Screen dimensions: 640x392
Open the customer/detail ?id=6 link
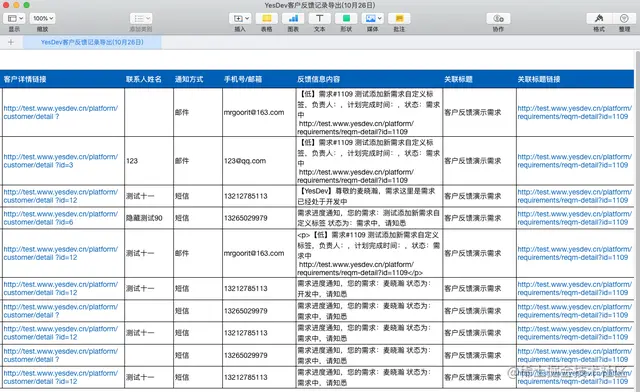[61, 218]
